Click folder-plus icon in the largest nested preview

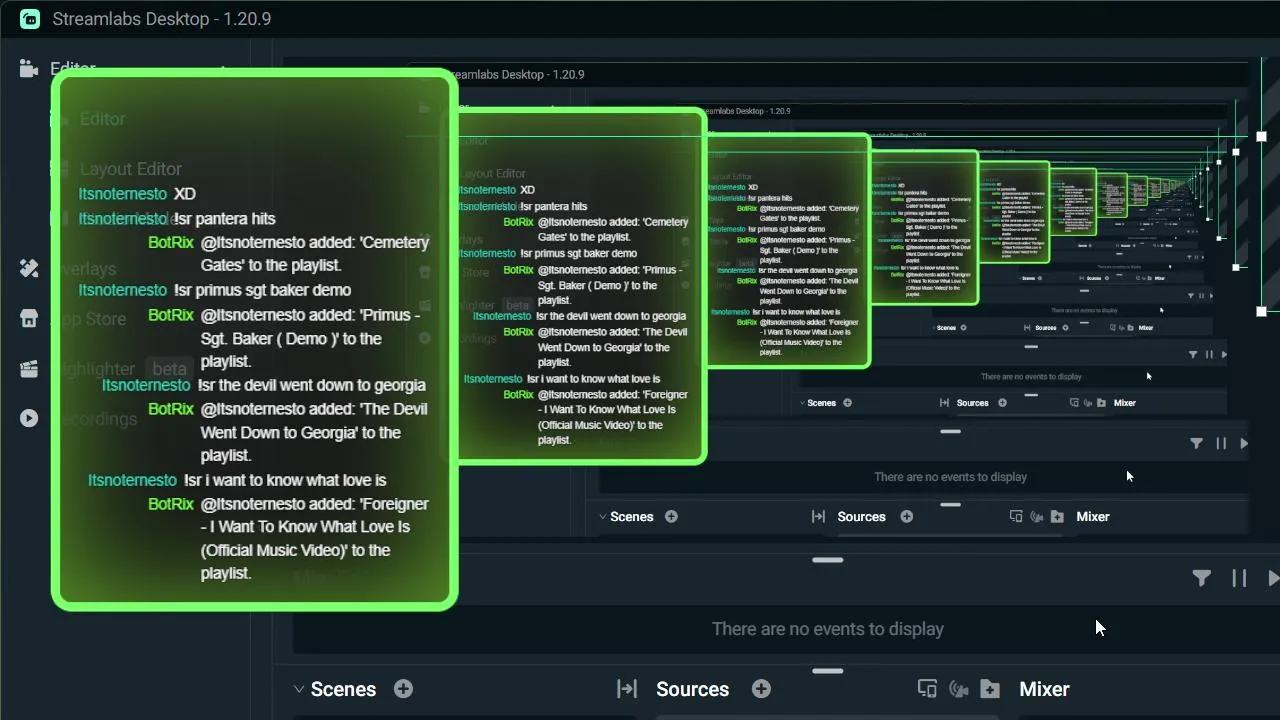point(1057,517)
